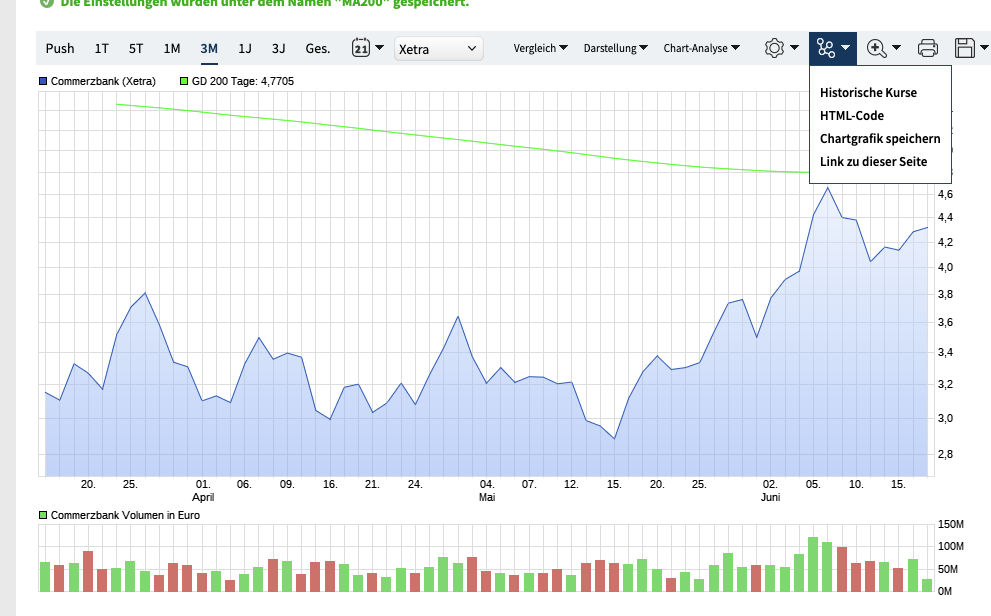991x616 pixels.
Task: Expand the arrow beside the zoom icon
Action: click(896, 47)
